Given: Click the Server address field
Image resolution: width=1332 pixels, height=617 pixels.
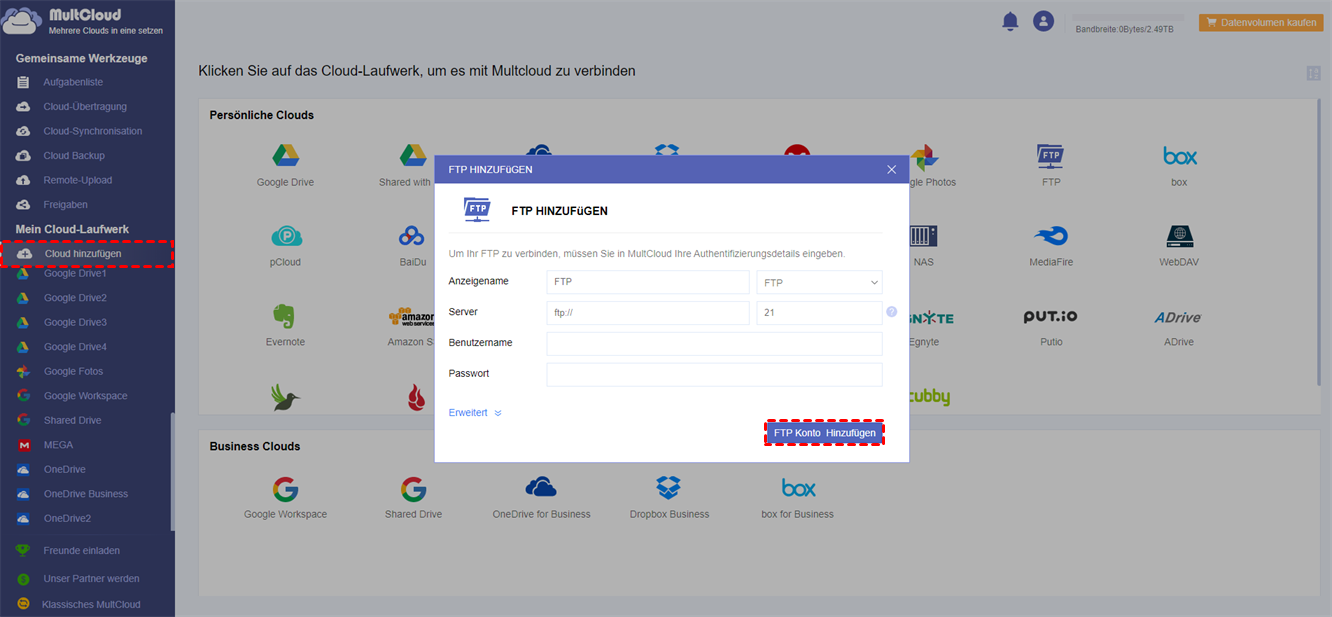Looking at the screenshot, I should coord(648,313).
